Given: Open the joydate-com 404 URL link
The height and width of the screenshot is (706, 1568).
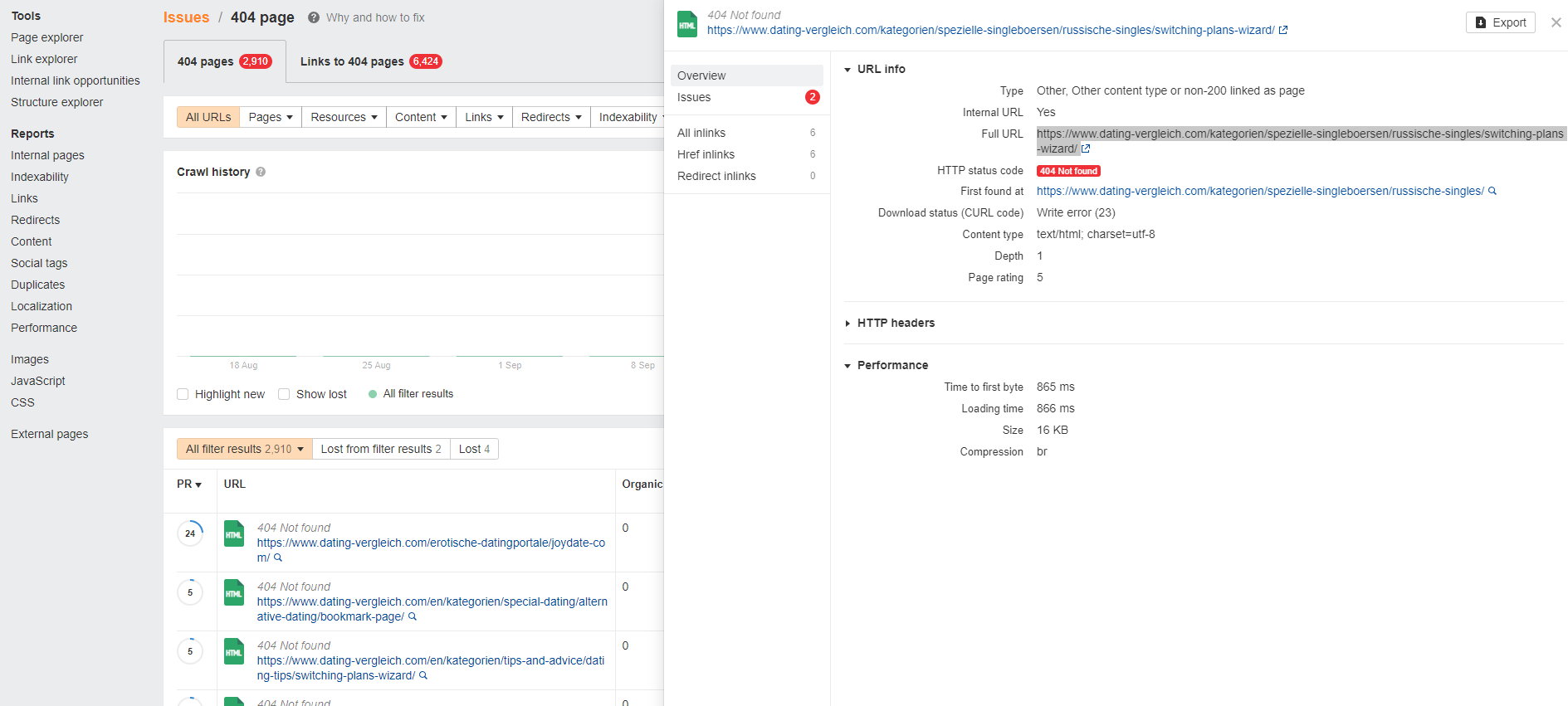Looking at the screenshot, I should tap(431, 550).
